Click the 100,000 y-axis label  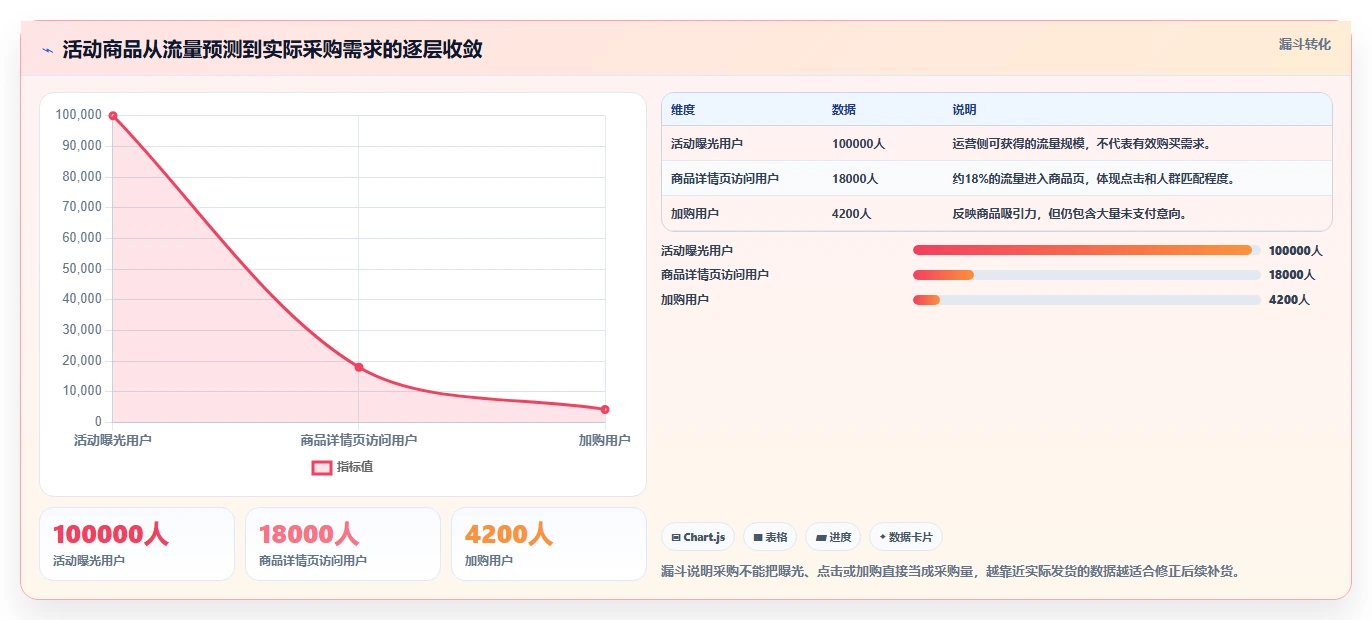click(x=79, y=115)
